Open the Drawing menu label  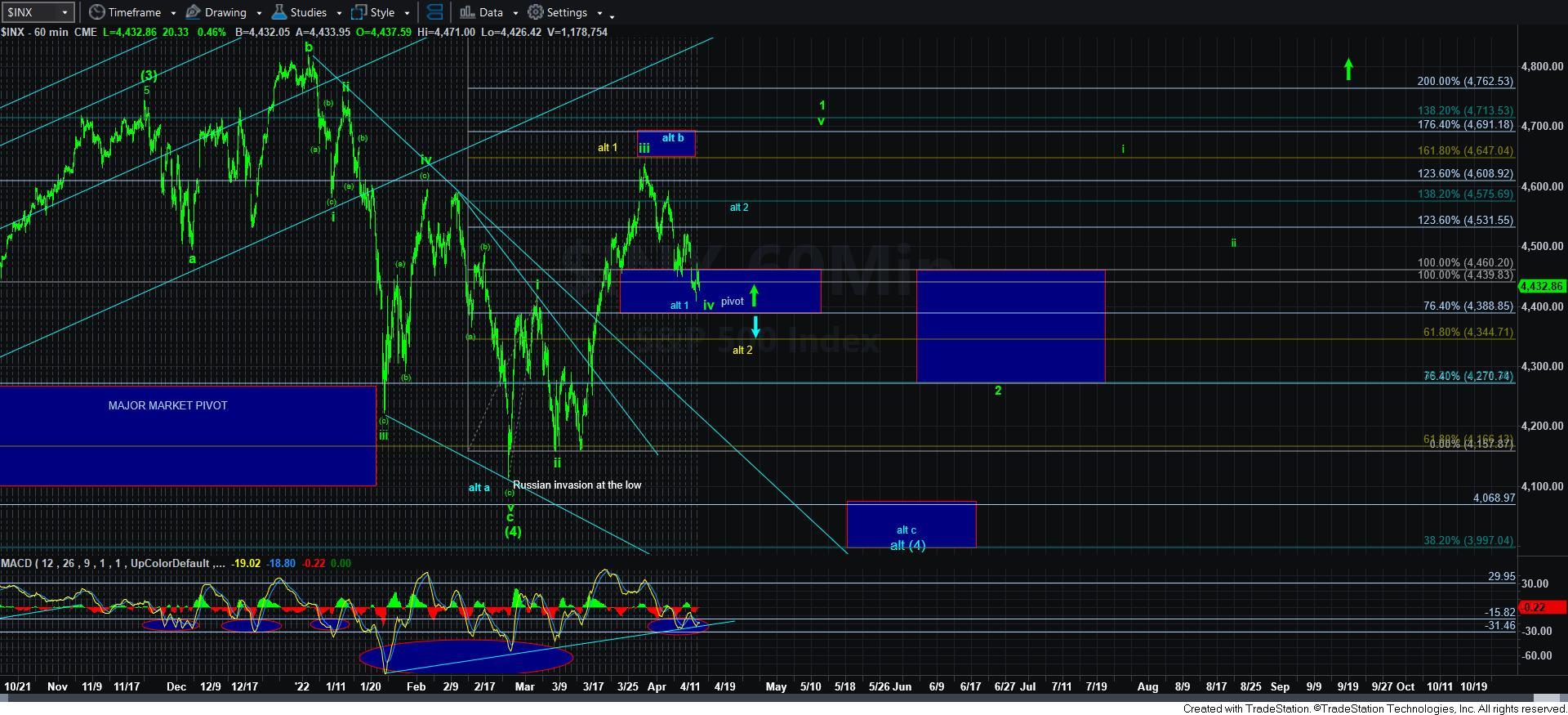coord(225,12)
